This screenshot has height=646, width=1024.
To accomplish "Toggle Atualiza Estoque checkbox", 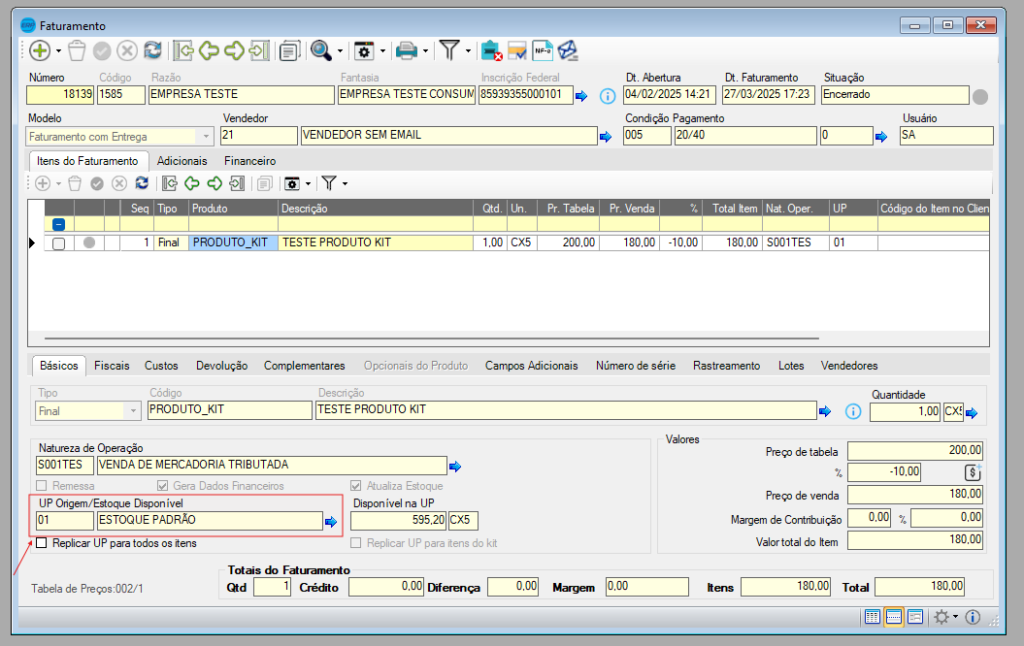I will 356,485.
